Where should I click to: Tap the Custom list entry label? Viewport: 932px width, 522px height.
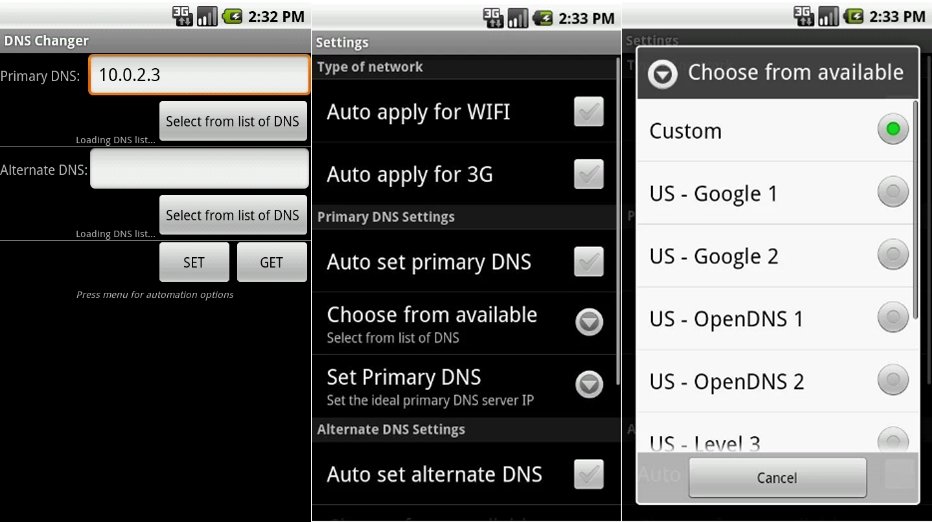point(685,131)
